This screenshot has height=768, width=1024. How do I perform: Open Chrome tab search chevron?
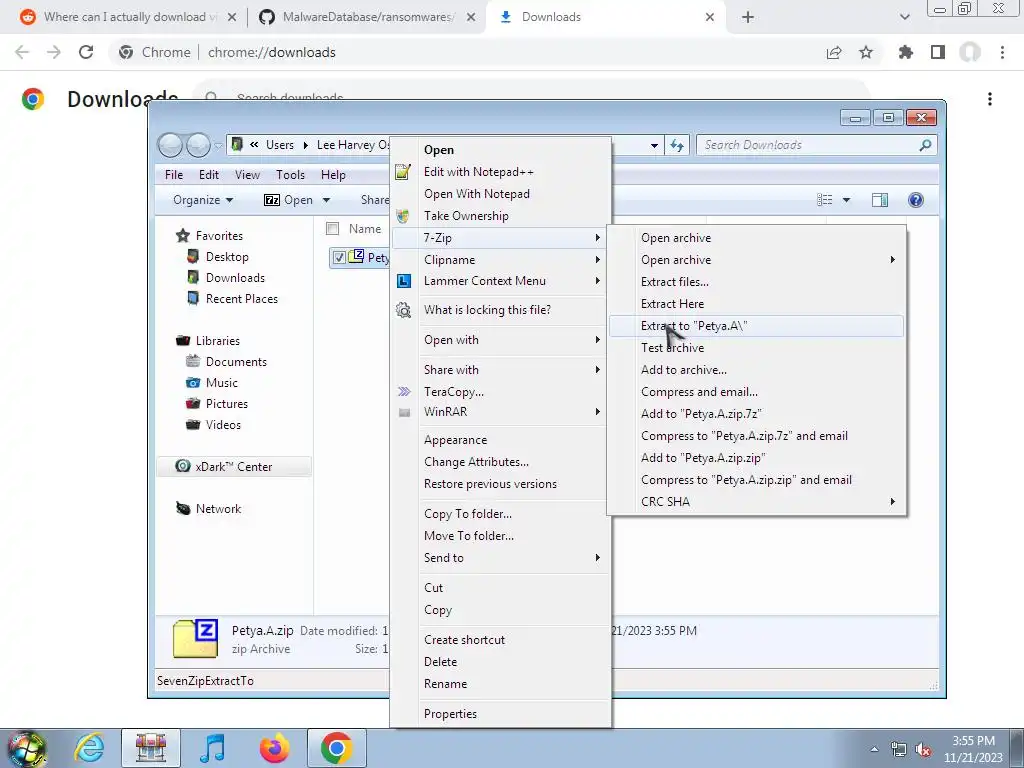pyautogui.click(x=904, y=17)
